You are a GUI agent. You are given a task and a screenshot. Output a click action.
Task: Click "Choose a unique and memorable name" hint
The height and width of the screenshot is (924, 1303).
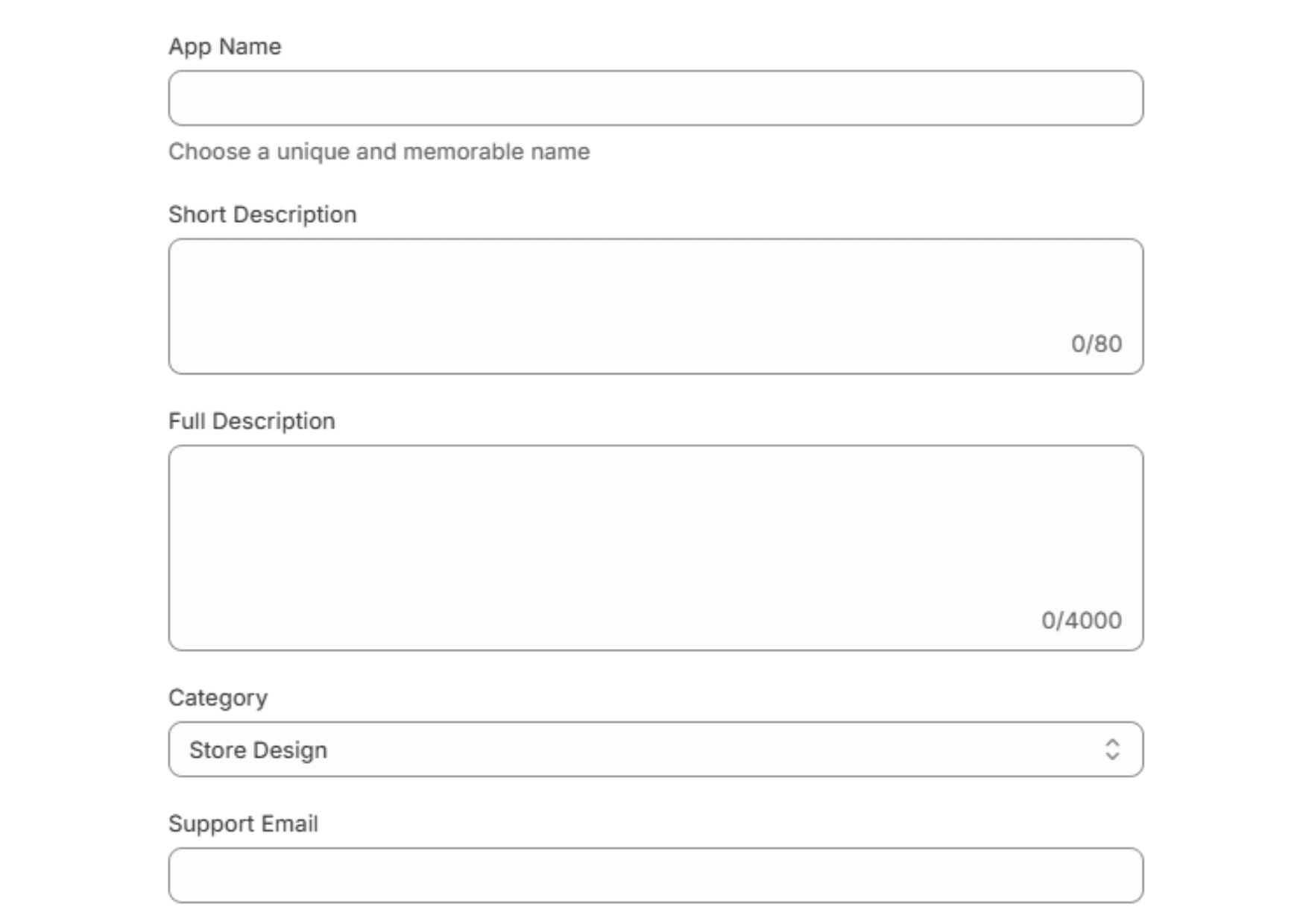tap(379, 151)
